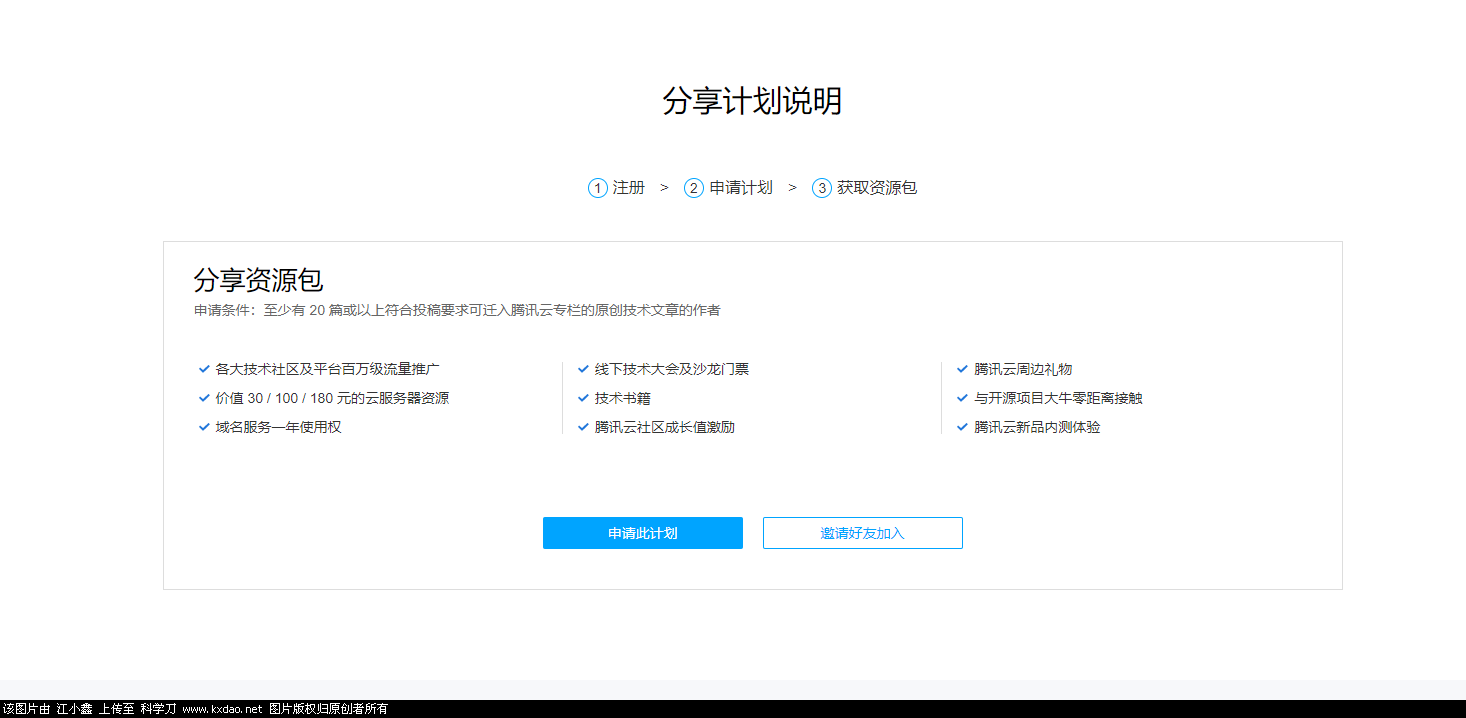The image size is (1466, 718).
Task: Click the text 腾讯云周边礼物
Action: point(1023,369)
